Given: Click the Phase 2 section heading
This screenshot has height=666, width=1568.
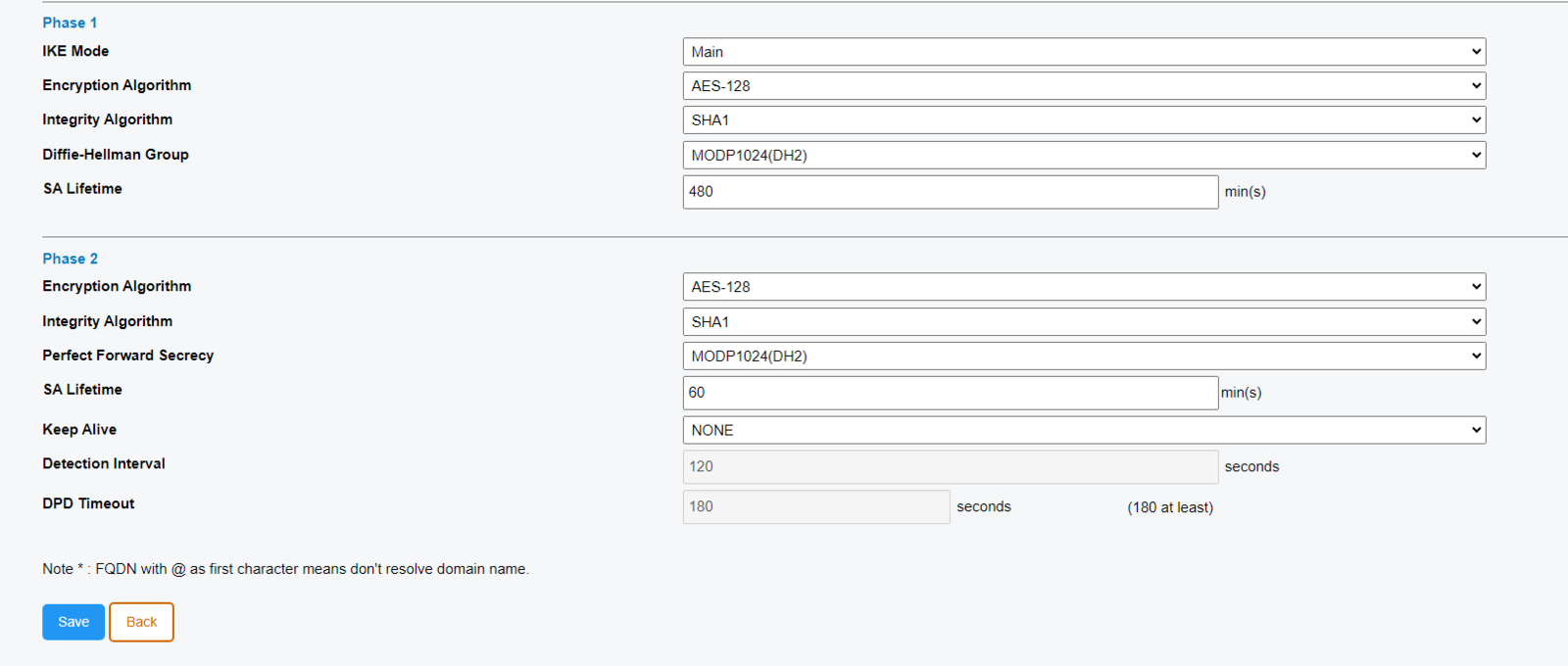Looking at the screenshot, I should pyautogui.click(x=70, y=259).
